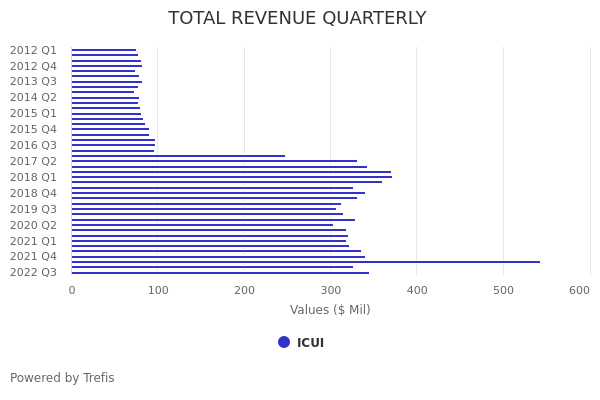The width and height of the screenshot is (600, 400).
Task: Click the Values ($ Mil) axis title
Action: coord(330,310)
